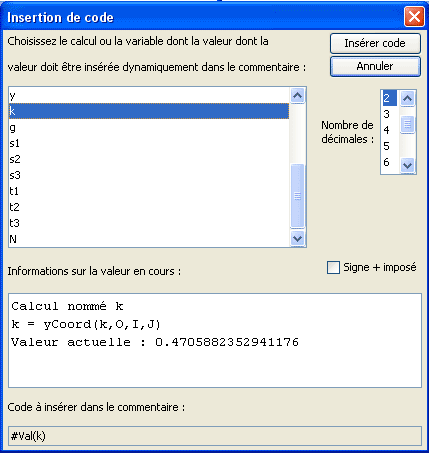
Task: Click the Insérer code button
Action: click(375, 43)
